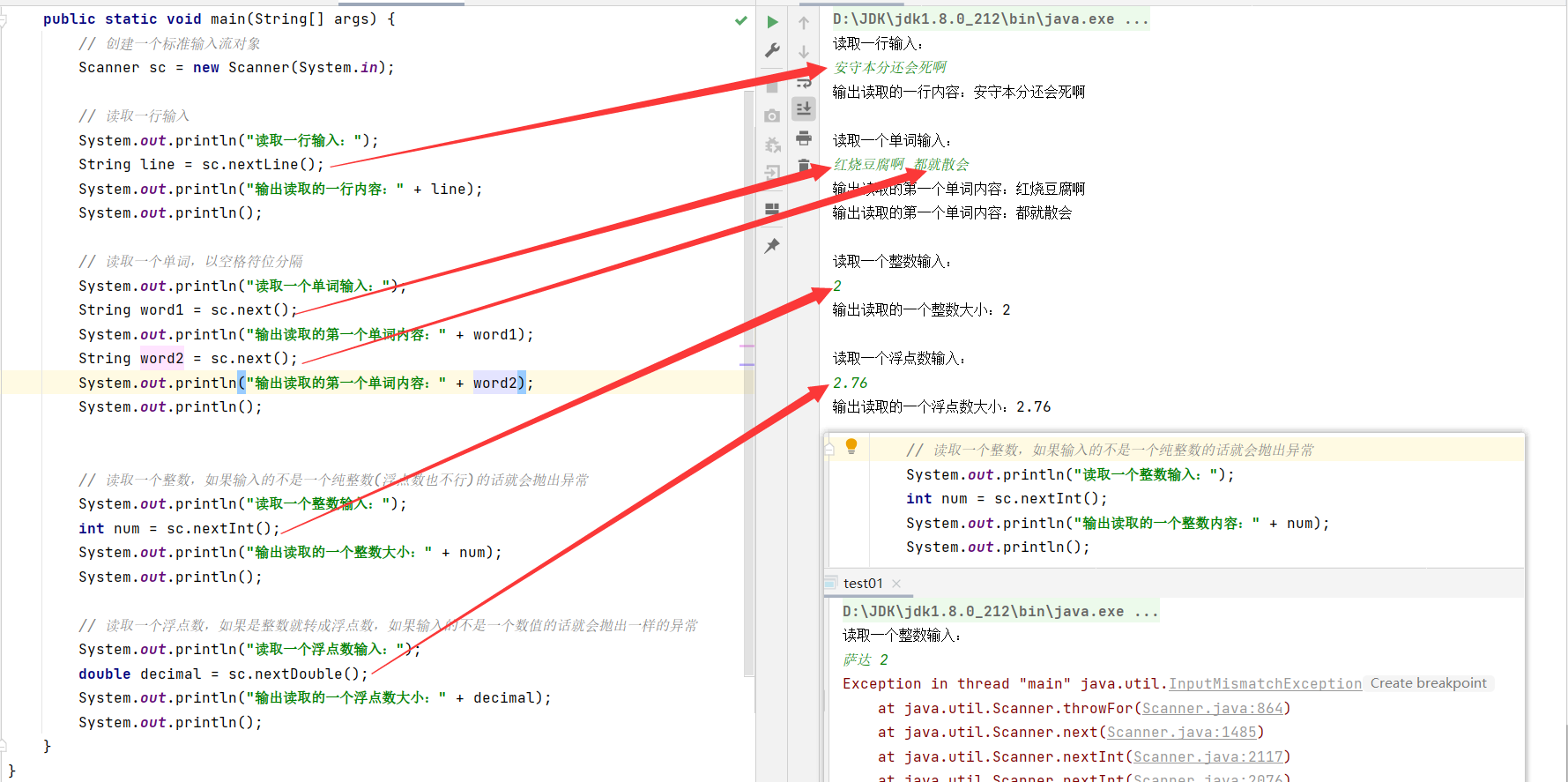The image size is (1568, 782).
Task: Click the 'double decimal = sc.nextDouble();' line
Action: 223,674
